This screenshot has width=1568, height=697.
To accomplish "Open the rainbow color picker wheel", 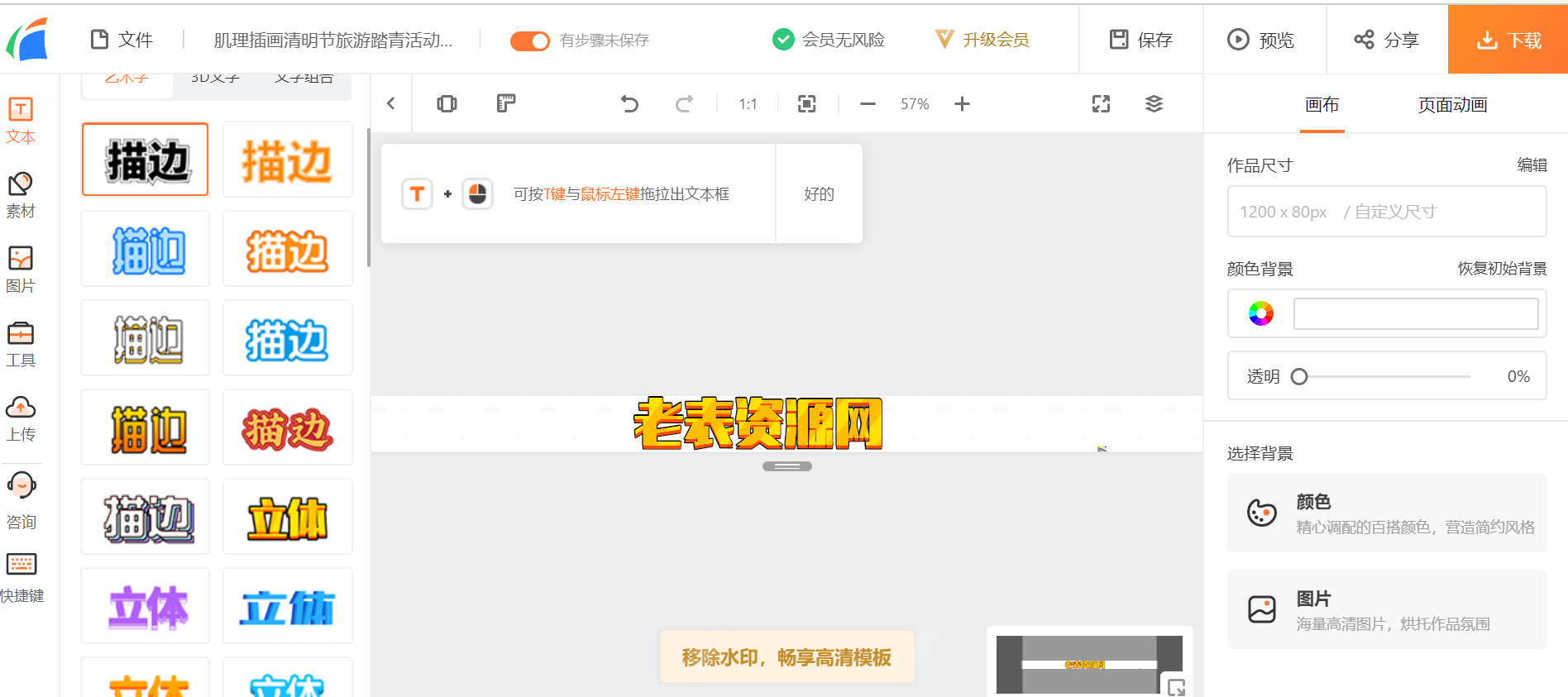I will pyautogui.click(x=1260, y=313).
